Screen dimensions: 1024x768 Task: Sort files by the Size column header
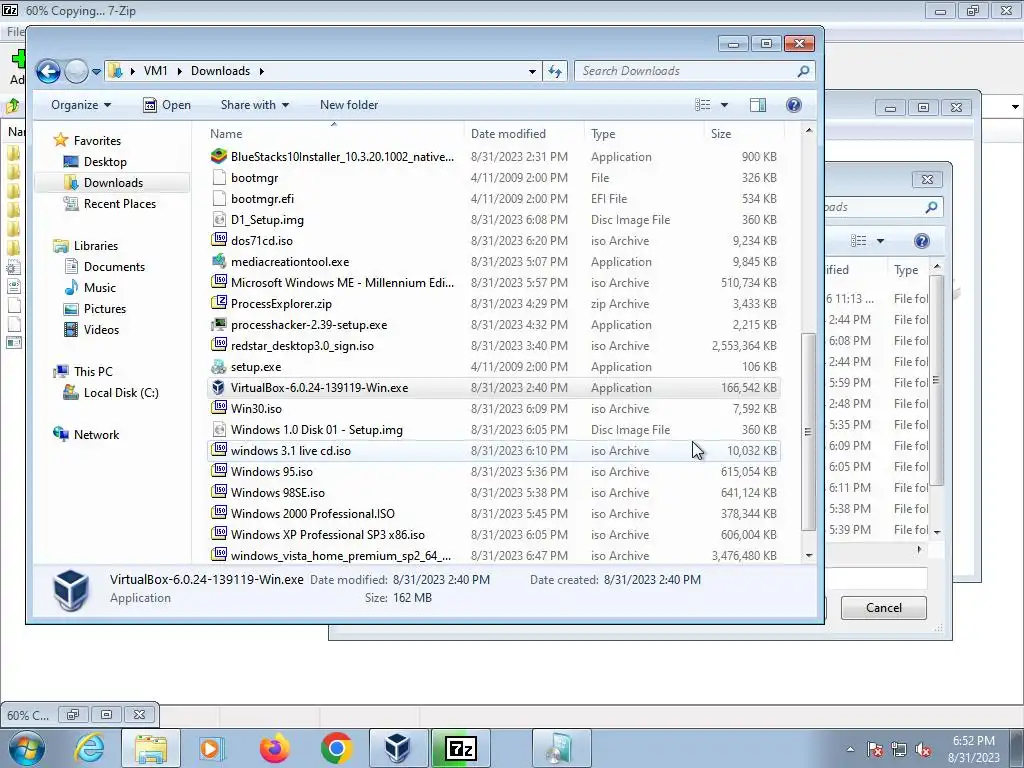pyautogui.click(x=721, y=134)
